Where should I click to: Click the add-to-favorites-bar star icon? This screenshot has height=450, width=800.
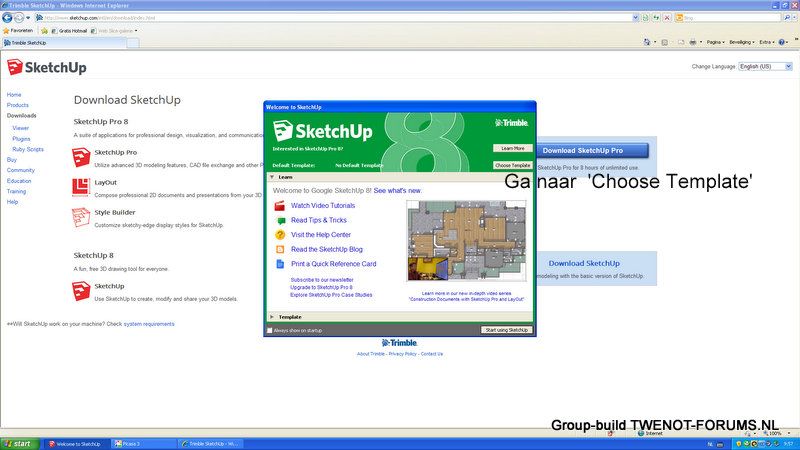44,31
